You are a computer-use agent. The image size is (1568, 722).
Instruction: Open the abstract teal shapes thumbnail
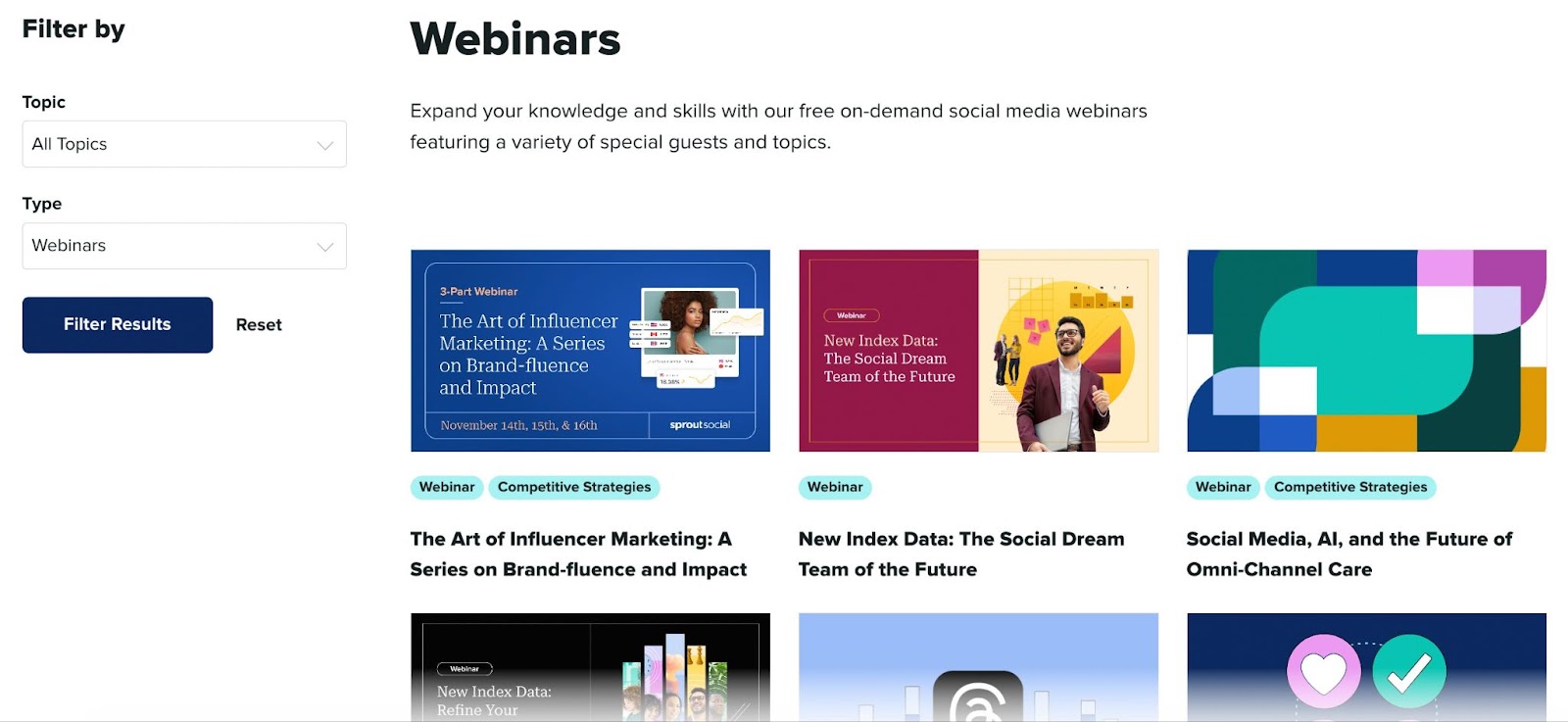point(1366,351)
